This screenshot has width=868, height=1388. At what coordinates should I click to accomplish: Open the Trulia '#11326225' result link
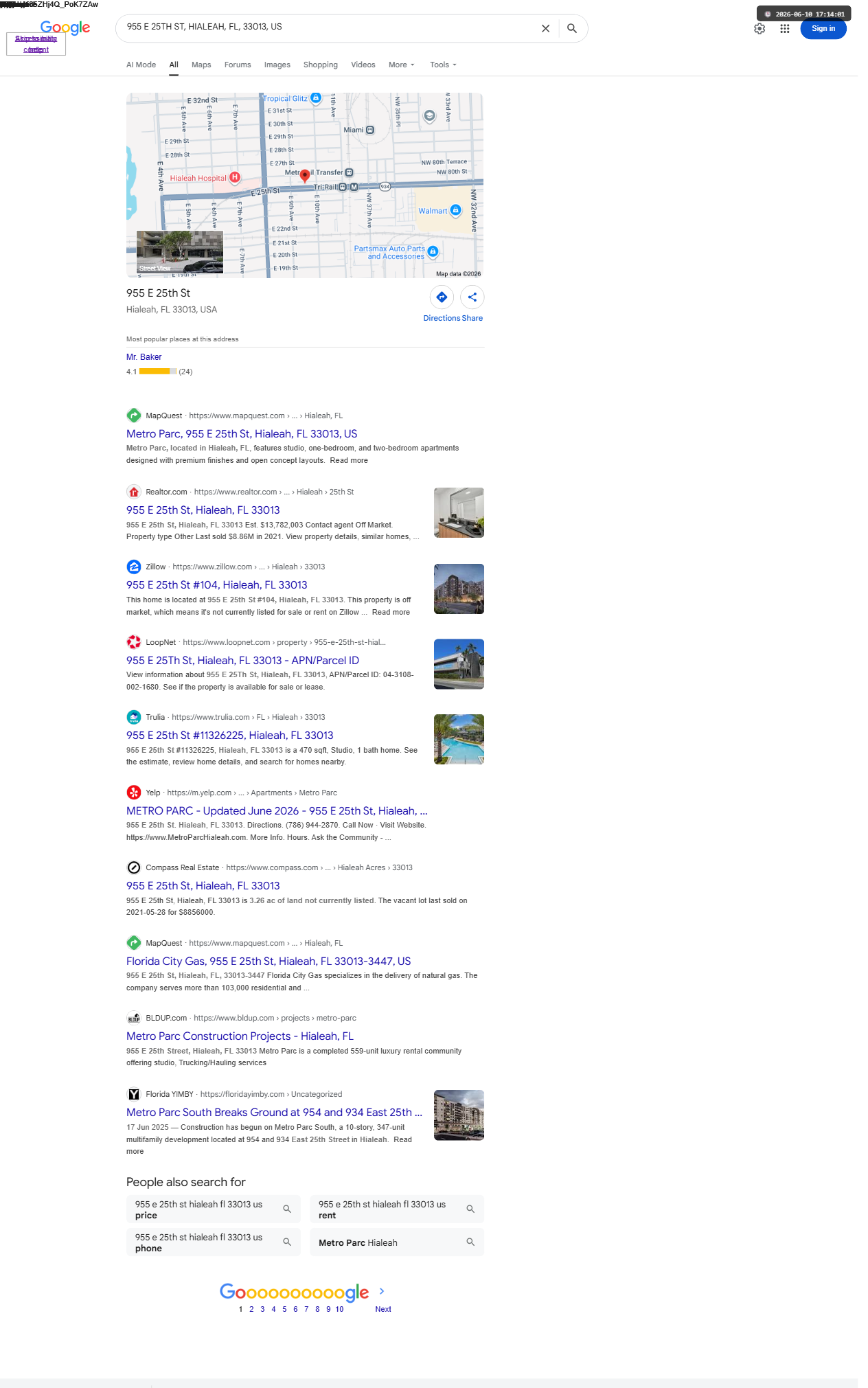[x=230, y=736]
